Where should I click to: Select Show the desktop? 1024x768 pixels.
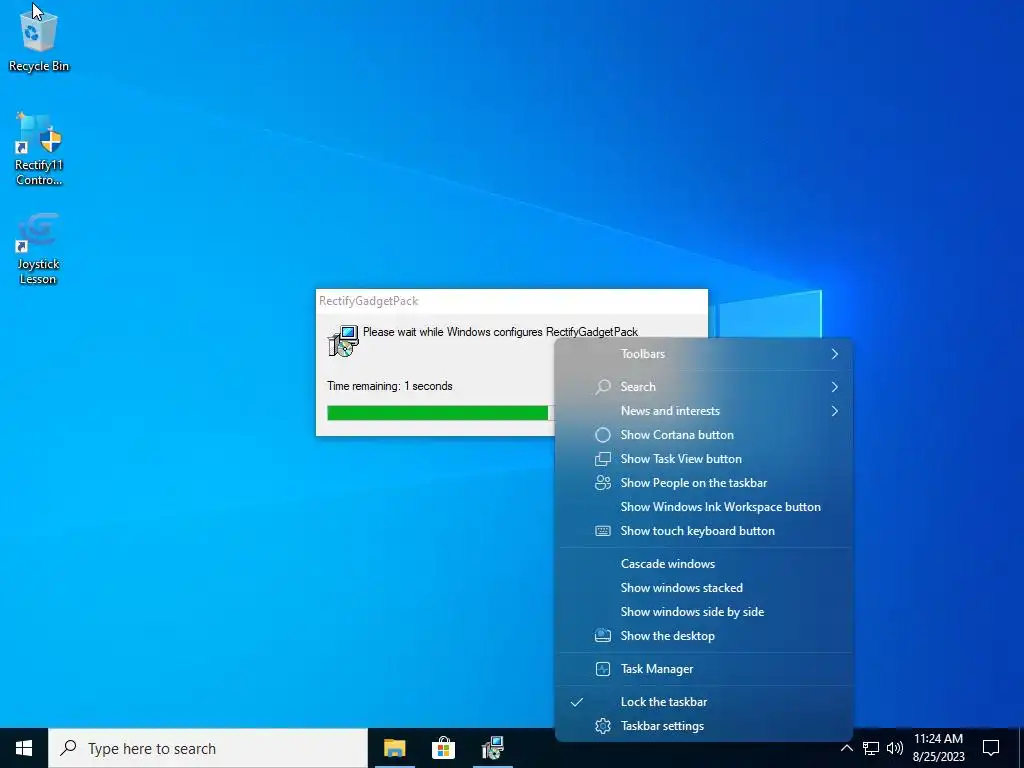point(704,636)
